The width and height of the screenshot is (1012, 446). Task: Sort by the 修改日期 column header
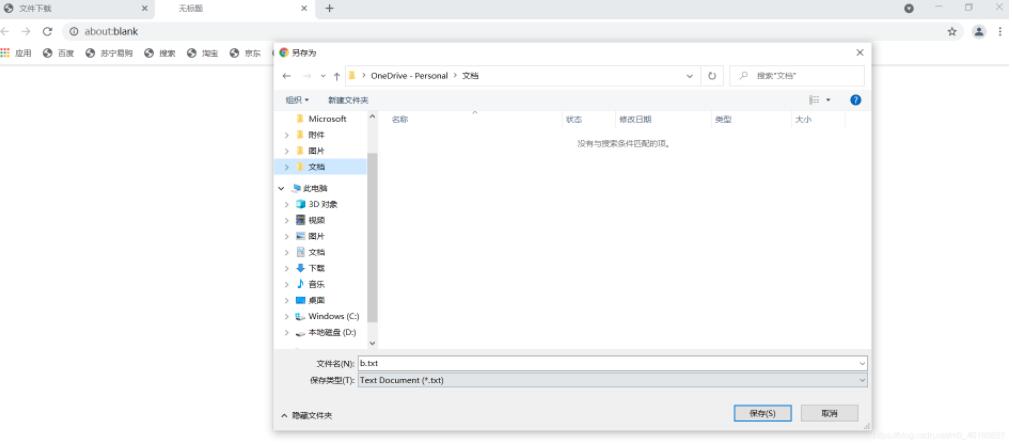[635, 119]
